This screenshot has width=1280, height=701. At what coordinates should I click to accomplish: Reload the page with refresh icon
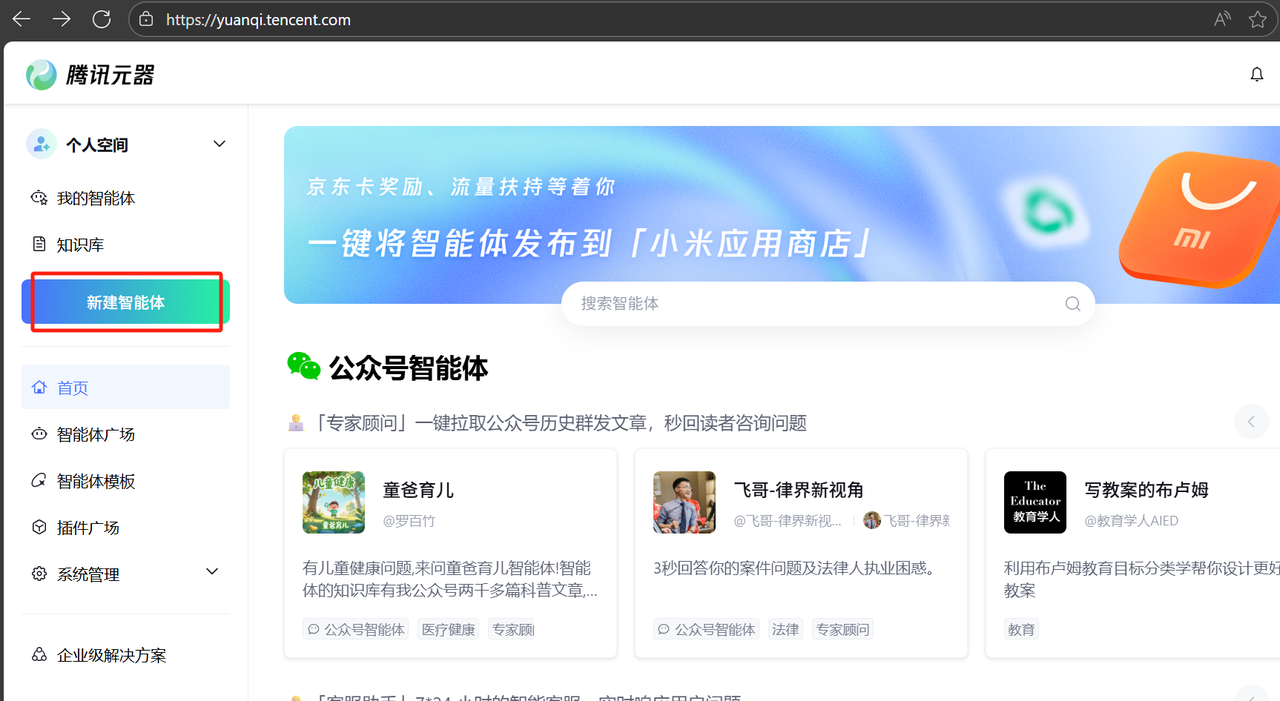101,19
